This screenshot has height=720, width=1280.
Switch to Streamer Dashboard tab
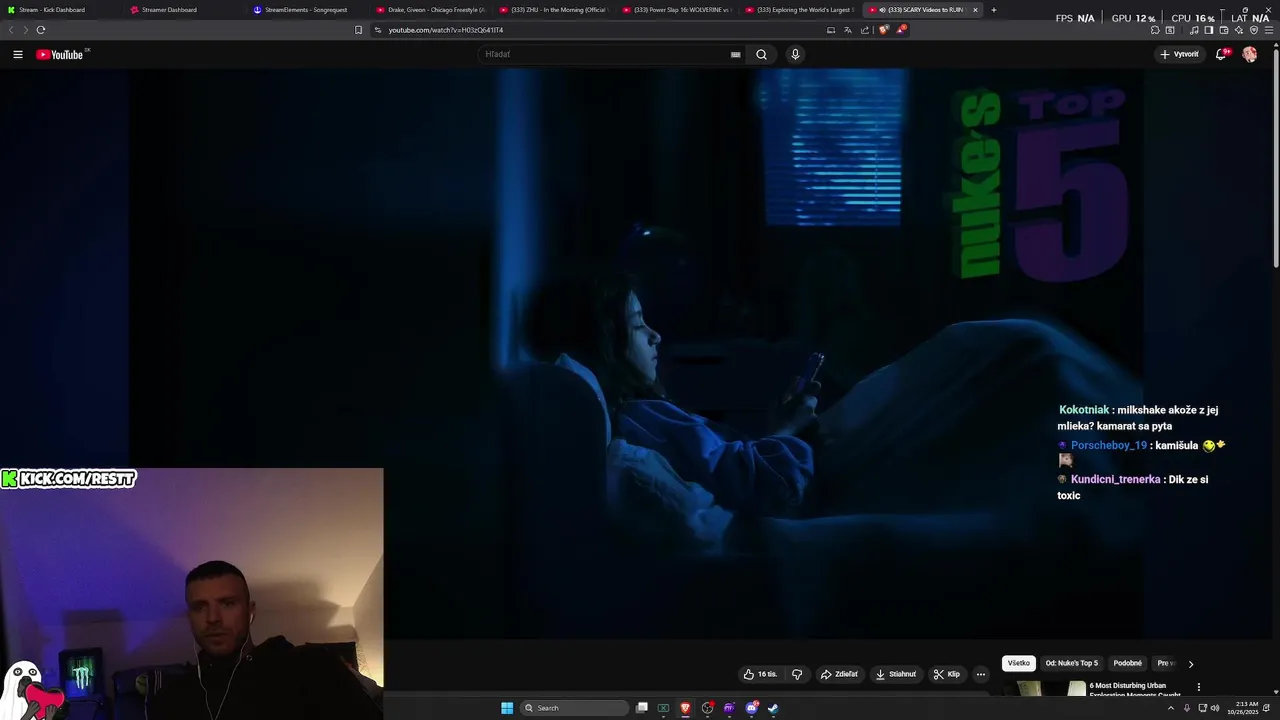pyautogui.click(x=183, y=10)
